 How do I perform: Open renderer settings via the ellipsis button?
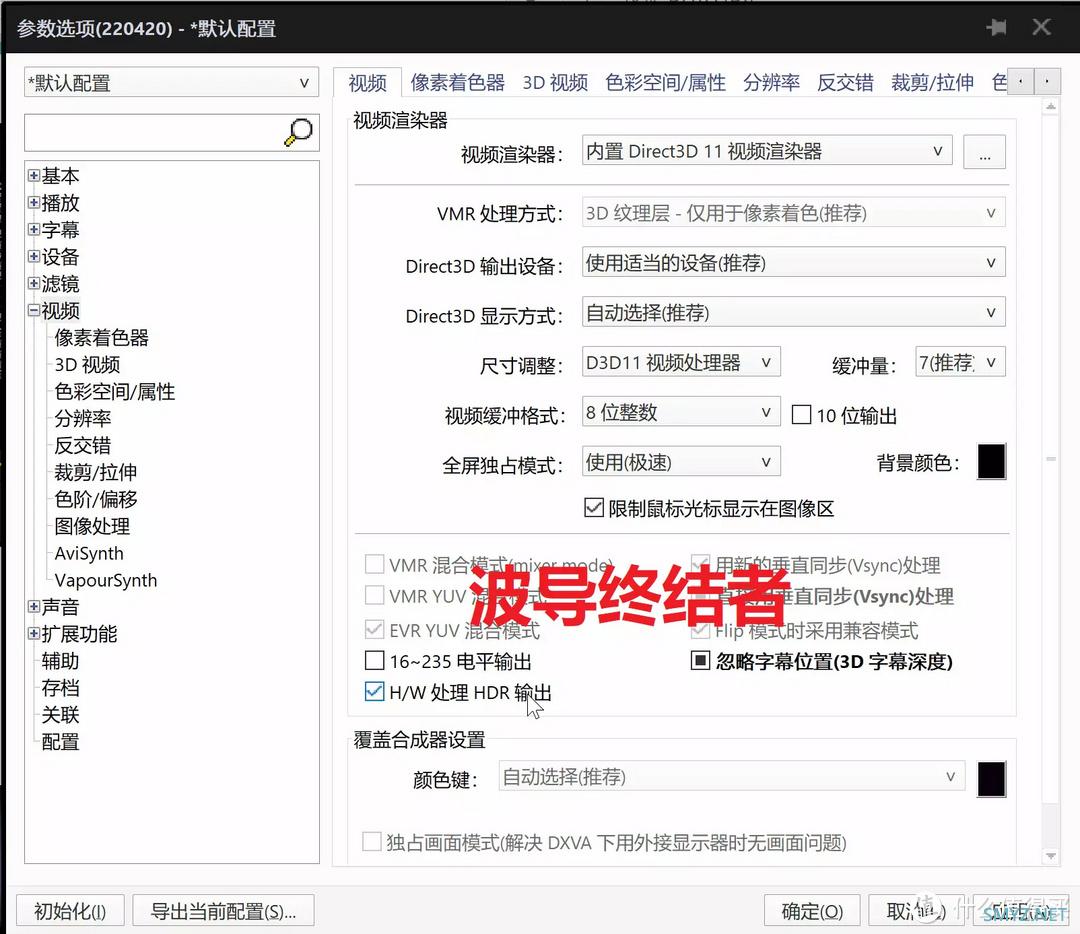click(x=984, y=152)
